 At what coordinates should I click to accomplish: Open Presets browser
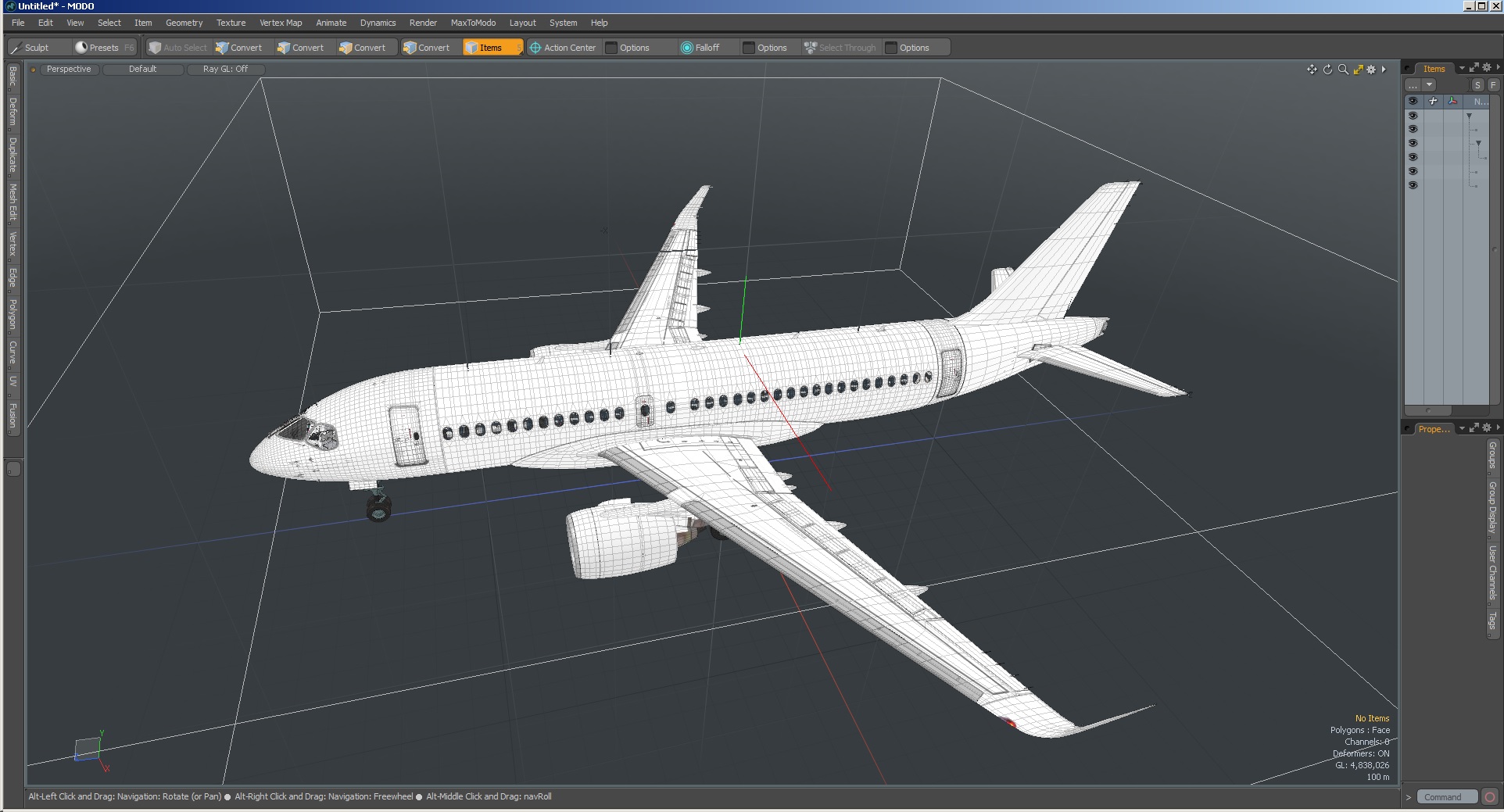[103, 48]
